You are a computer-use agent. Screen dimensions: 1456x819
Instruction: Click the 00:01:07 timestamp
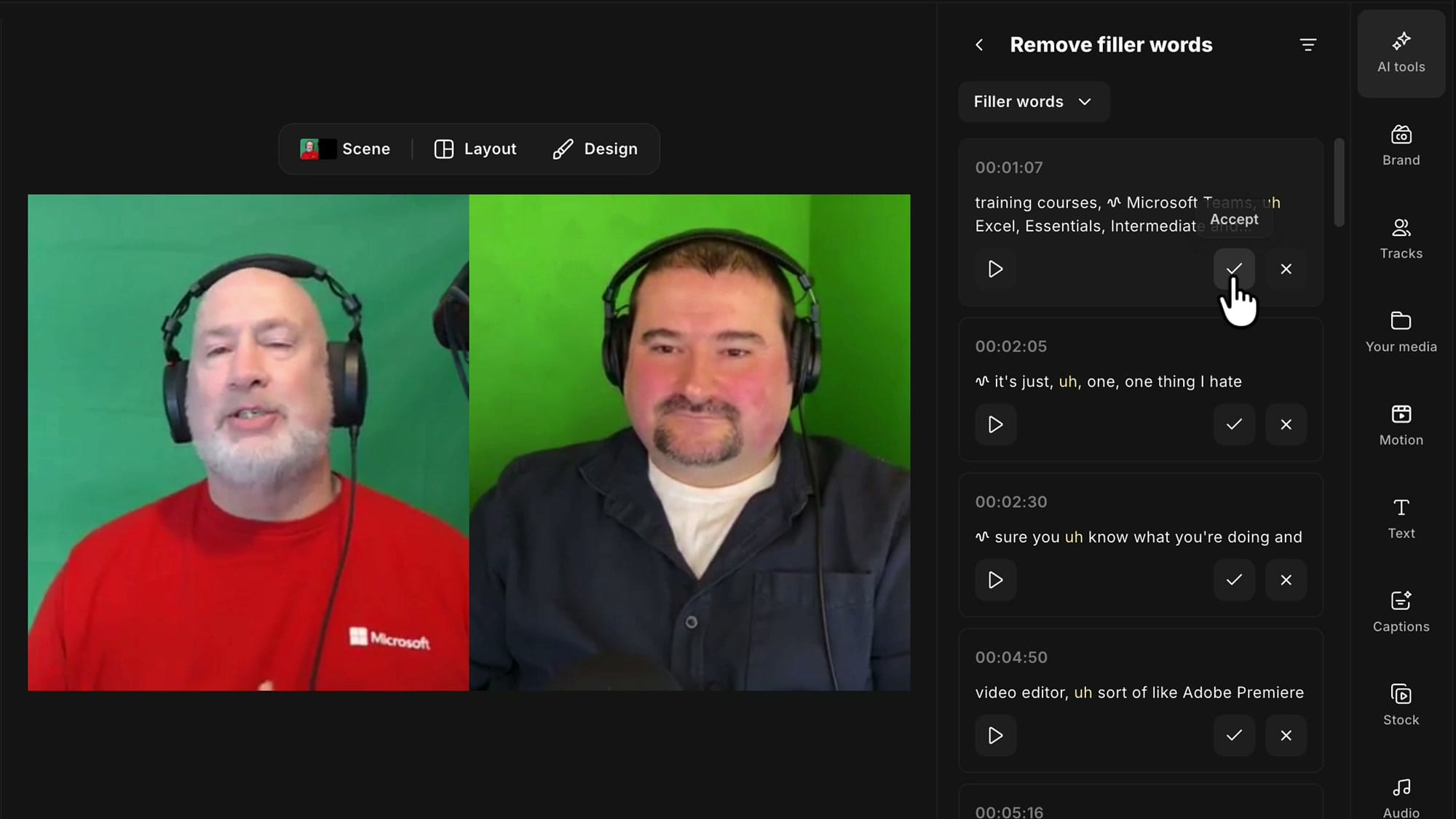pos(1009,167)
